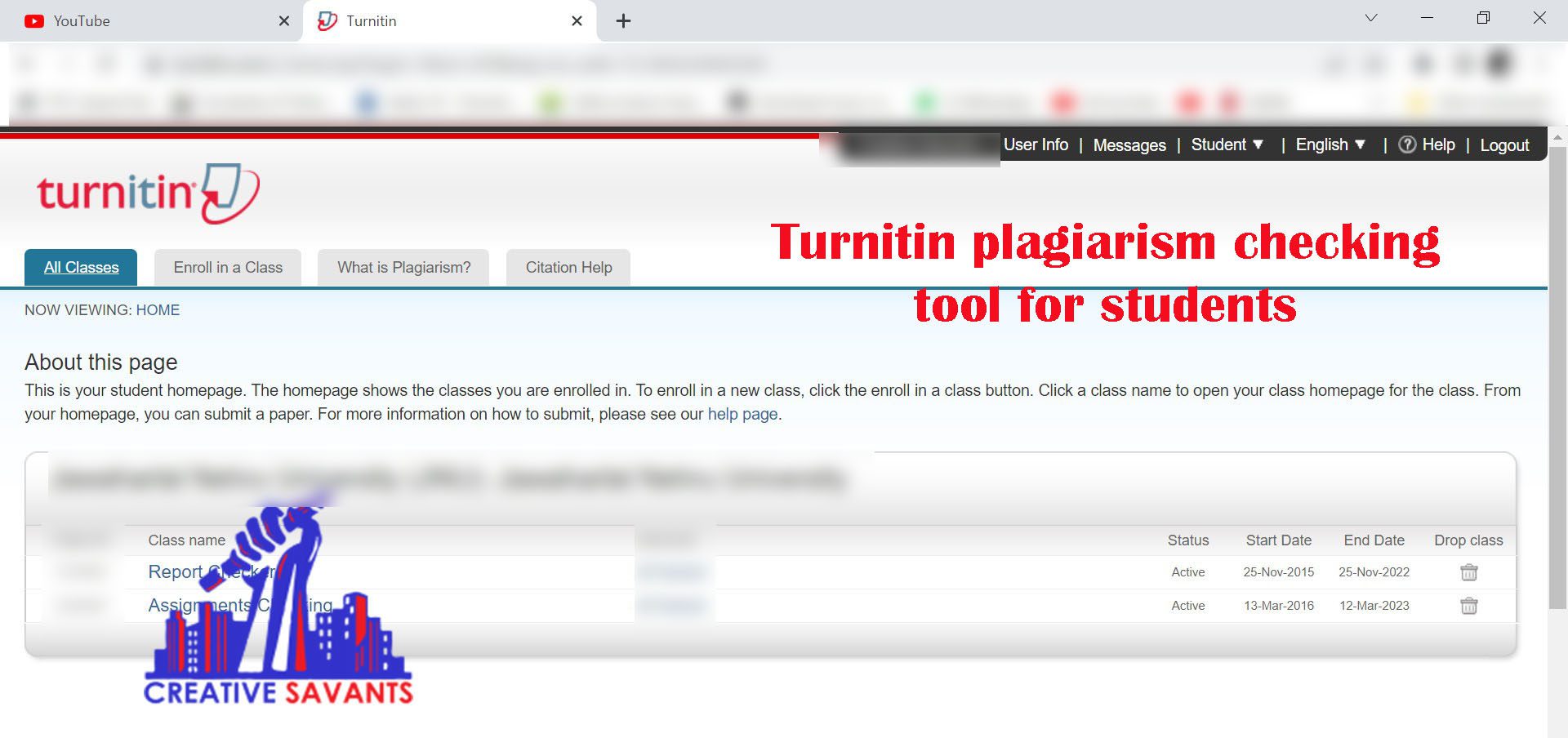Restore down the browser window
This screenshot has width=1568, height=738.
click(1483, 18)
